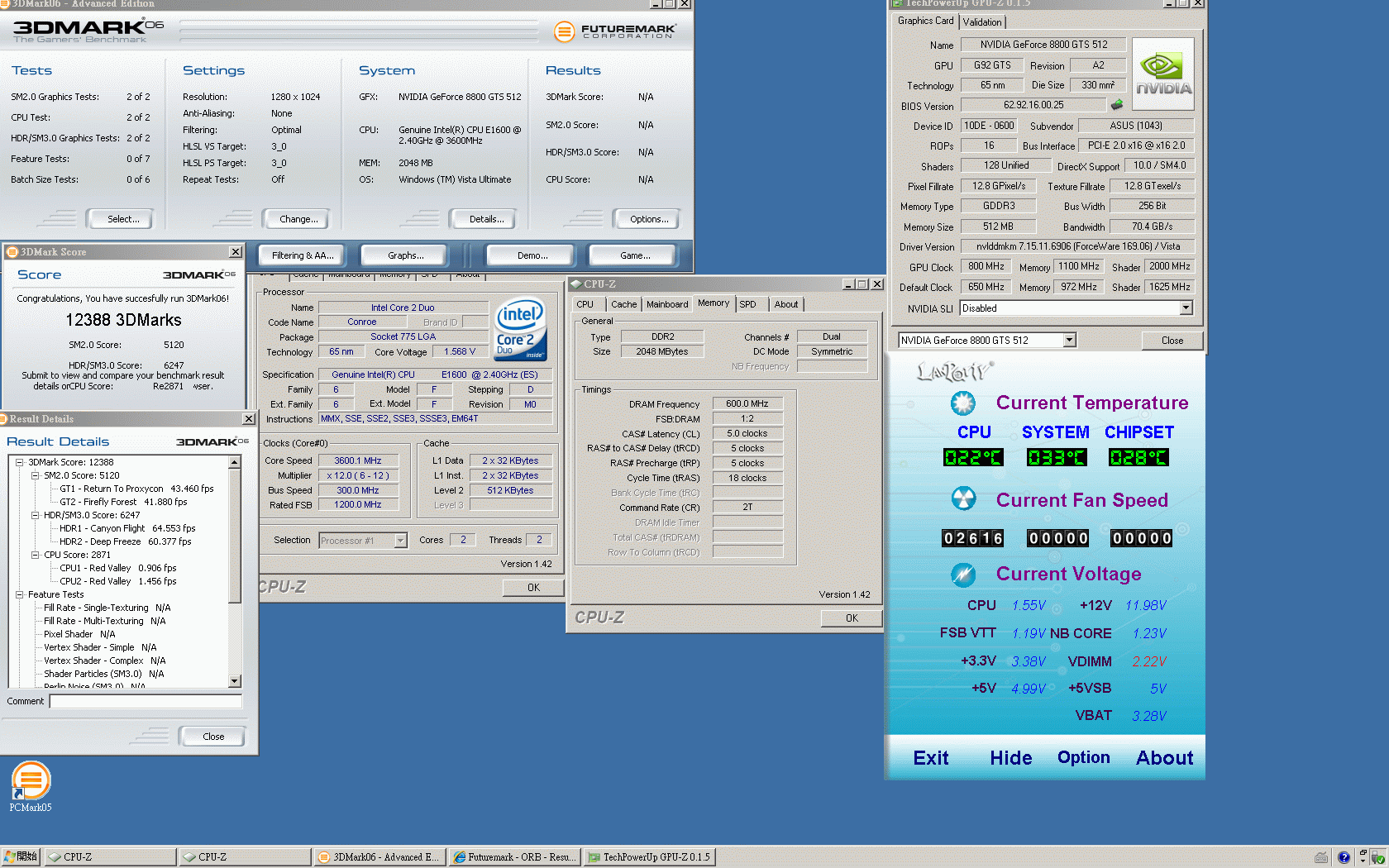Click the Current Voltage lightning icon

[x=962, y=574]
